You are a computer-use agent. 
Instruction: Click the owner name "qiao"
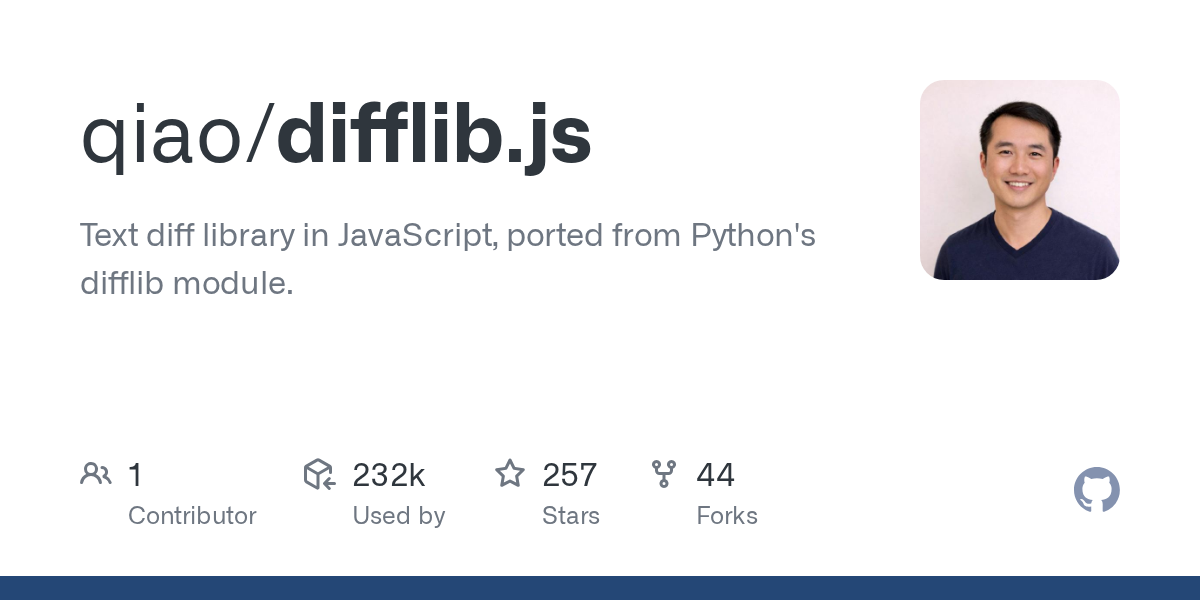pos(161,137)
